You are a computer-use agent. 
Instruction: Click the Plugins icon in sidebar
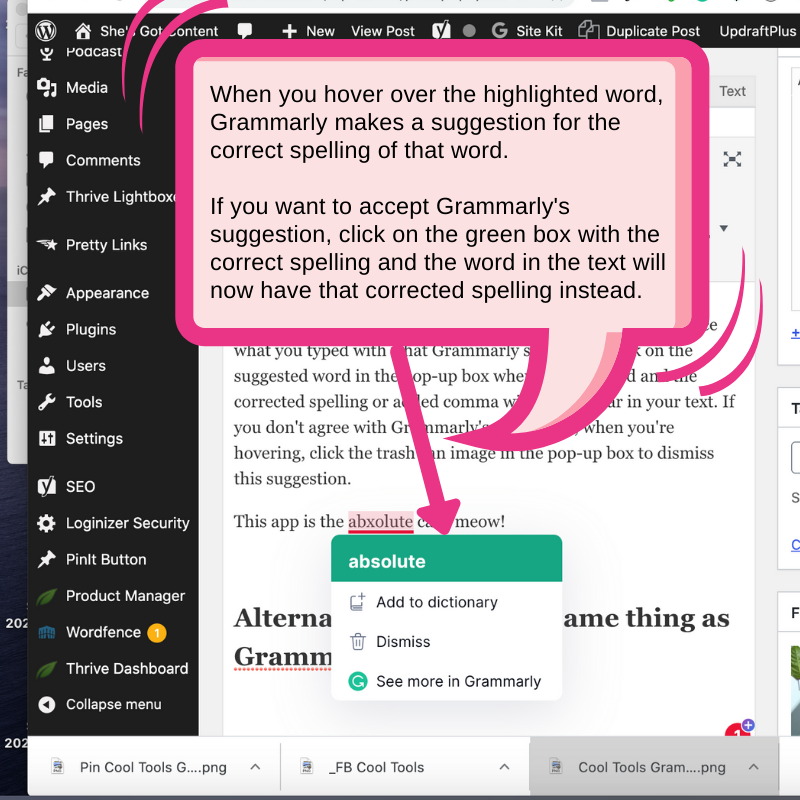coord(46,330)
